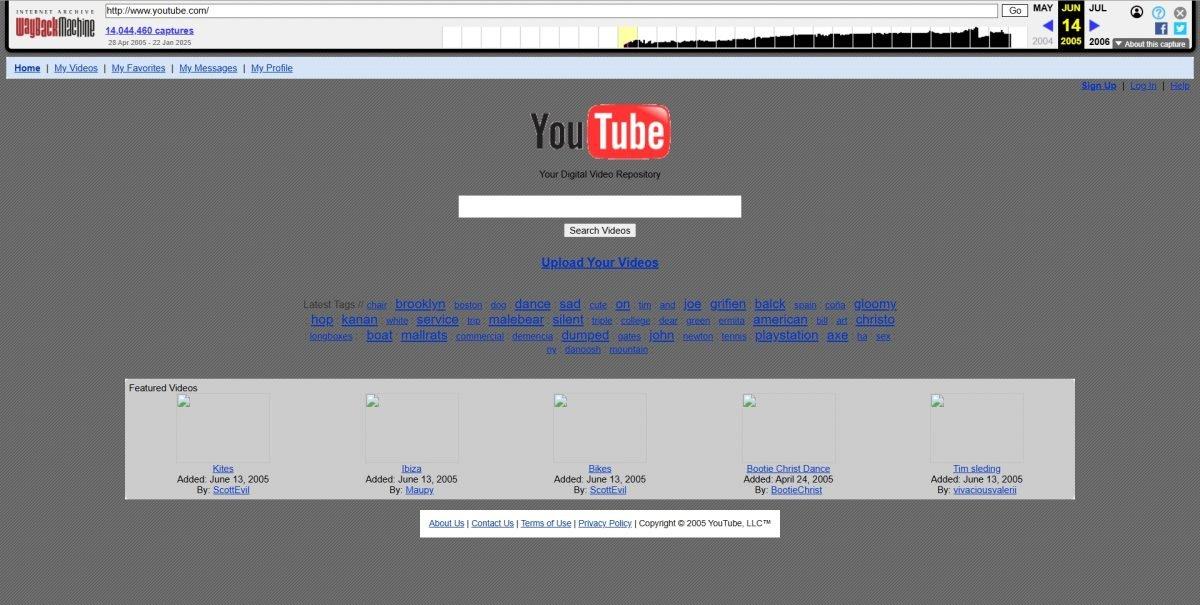Select My Messages in navigation bar
This screenshot has width=1200, height=605.
click(208, 68)
